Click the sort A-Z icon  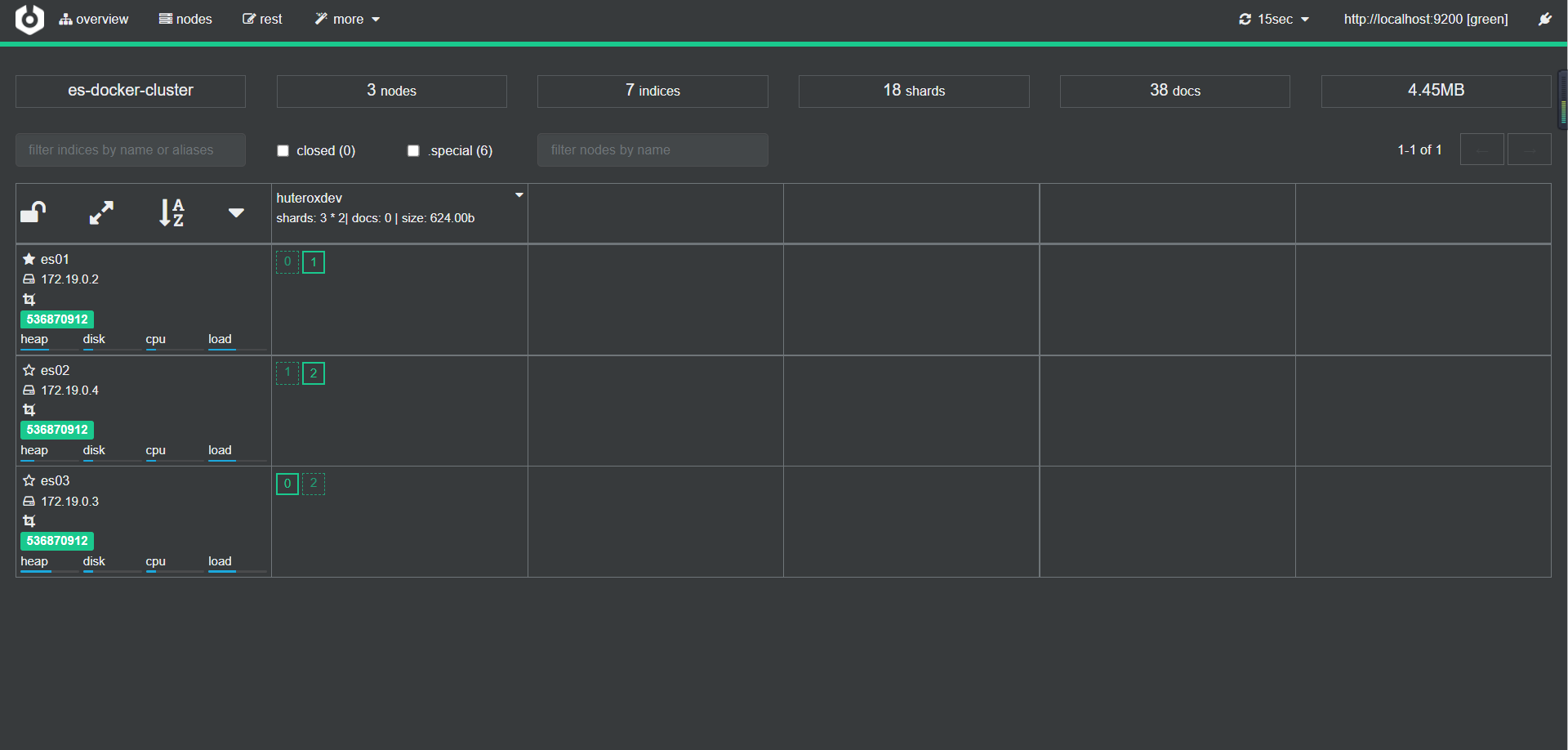tap(171, 212)
